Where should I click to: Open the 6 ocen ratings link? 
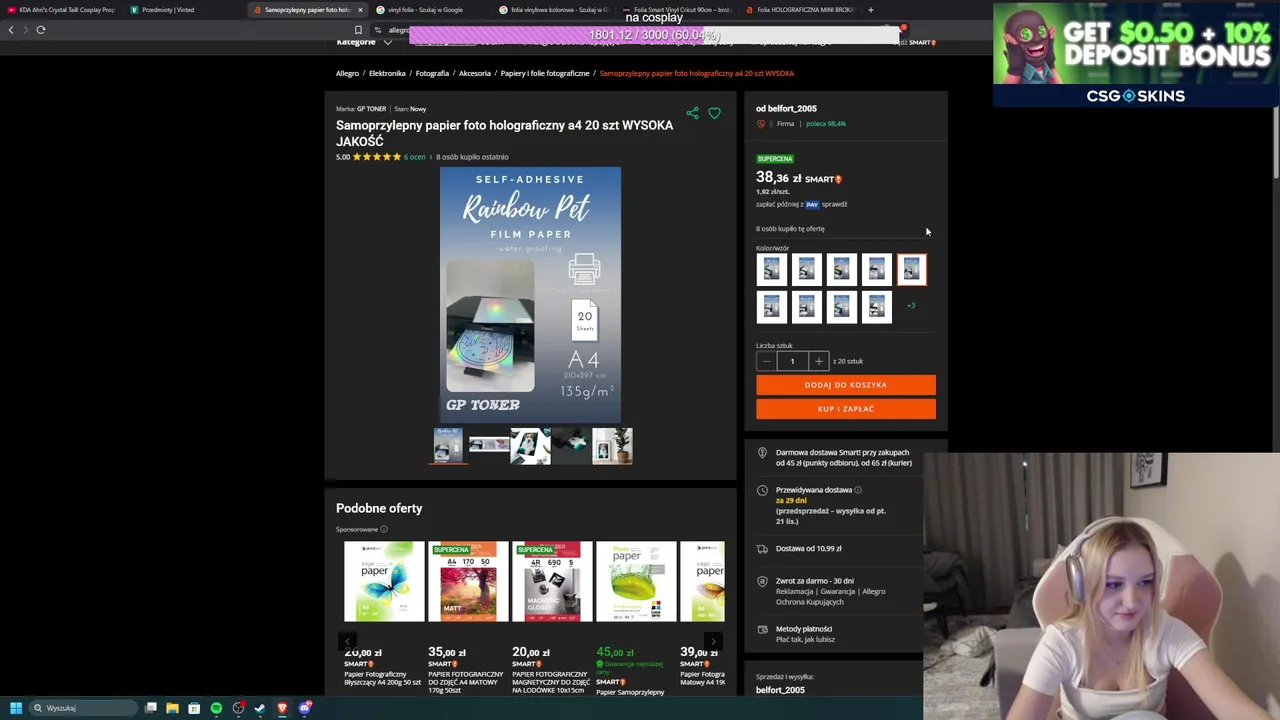[414, 157]
